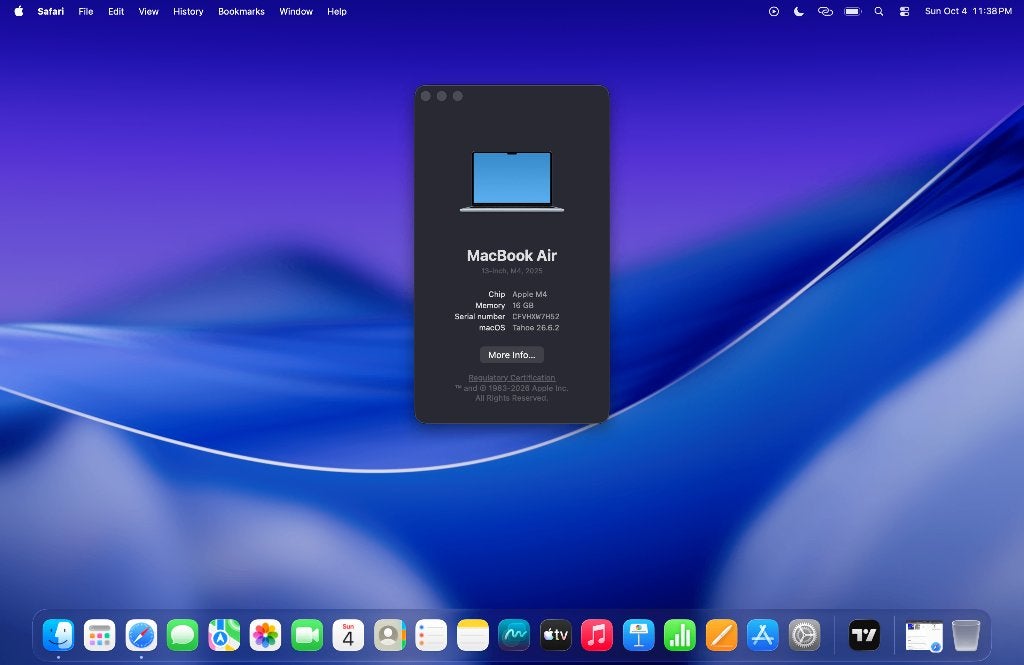
Task: Open Freeform app in Dock
Action: [514, 635]
